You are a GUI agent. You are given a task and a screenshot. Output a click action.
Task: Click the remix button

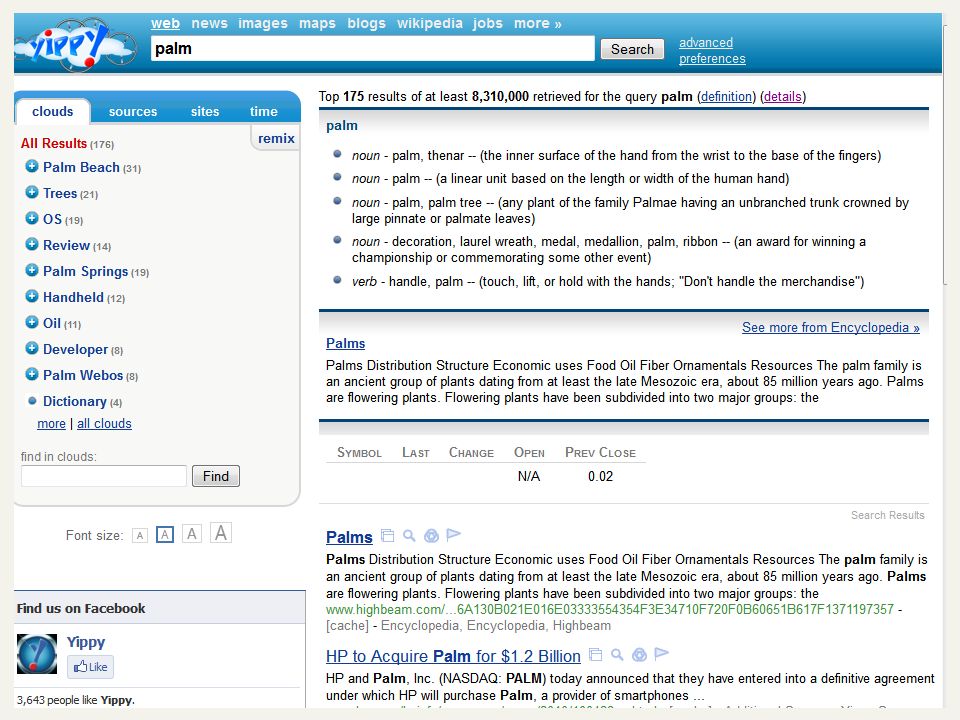(276, 138)
